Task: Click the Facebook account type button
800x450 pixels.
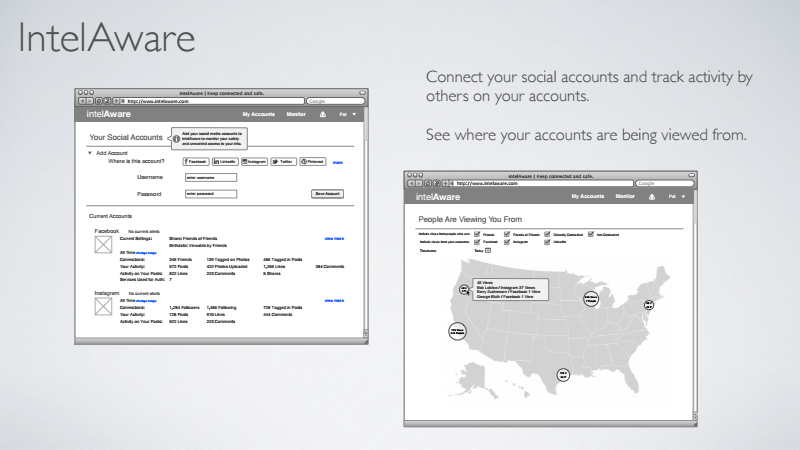Action: pyautogui.click(x=195, y=161)
